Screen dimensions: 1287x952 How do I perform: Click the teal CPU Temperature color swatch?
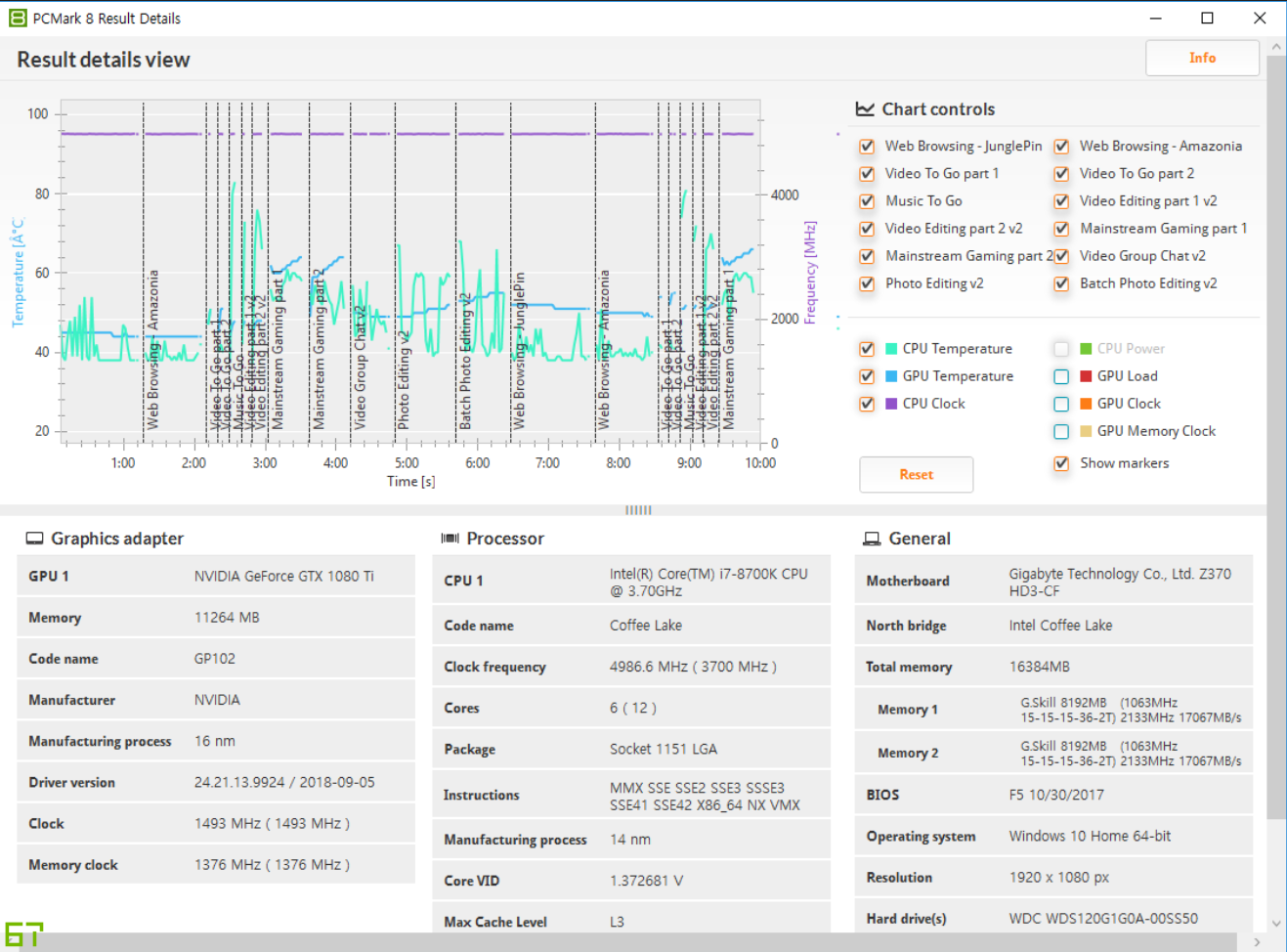(x=891, y=349)
